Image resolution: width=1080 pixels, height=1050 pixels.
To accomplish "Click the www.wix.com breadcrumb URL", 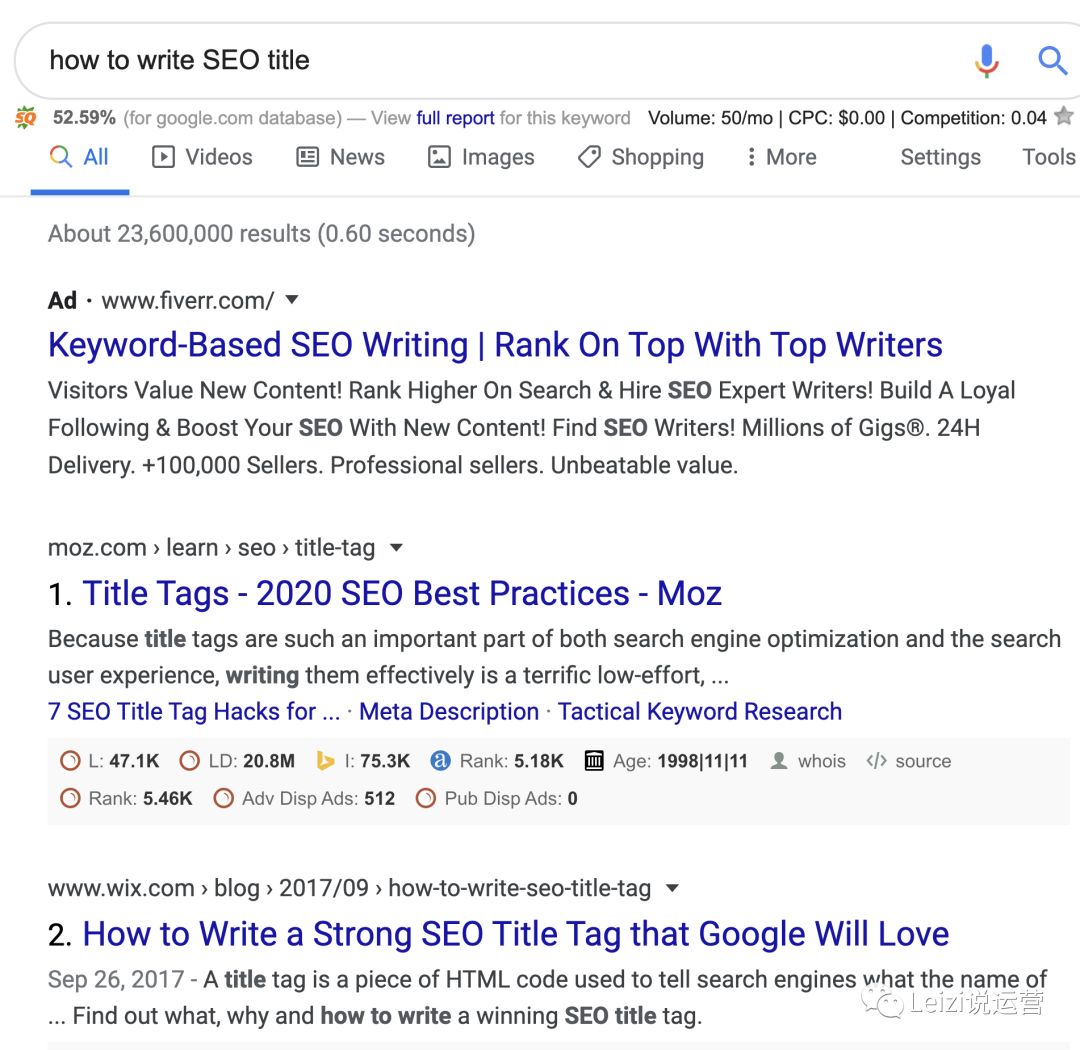I will click(349, 888).
